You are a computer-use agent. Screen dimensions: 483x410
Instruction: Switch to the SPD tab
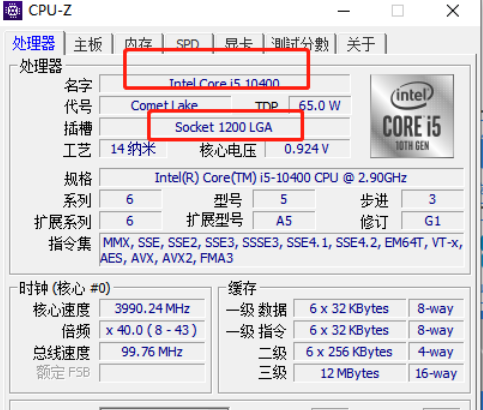(x=187, y=44)
